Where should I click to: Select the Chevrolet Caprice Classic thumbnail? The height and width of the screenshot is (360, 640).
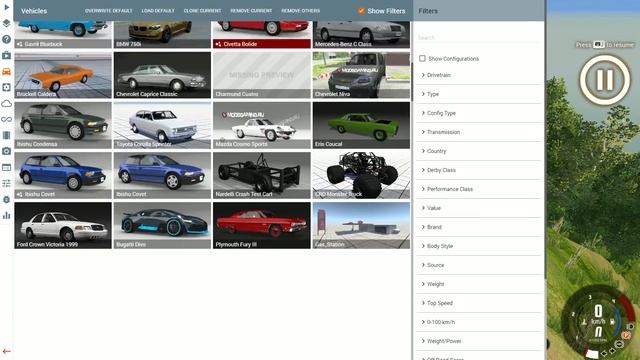[162, 75]
